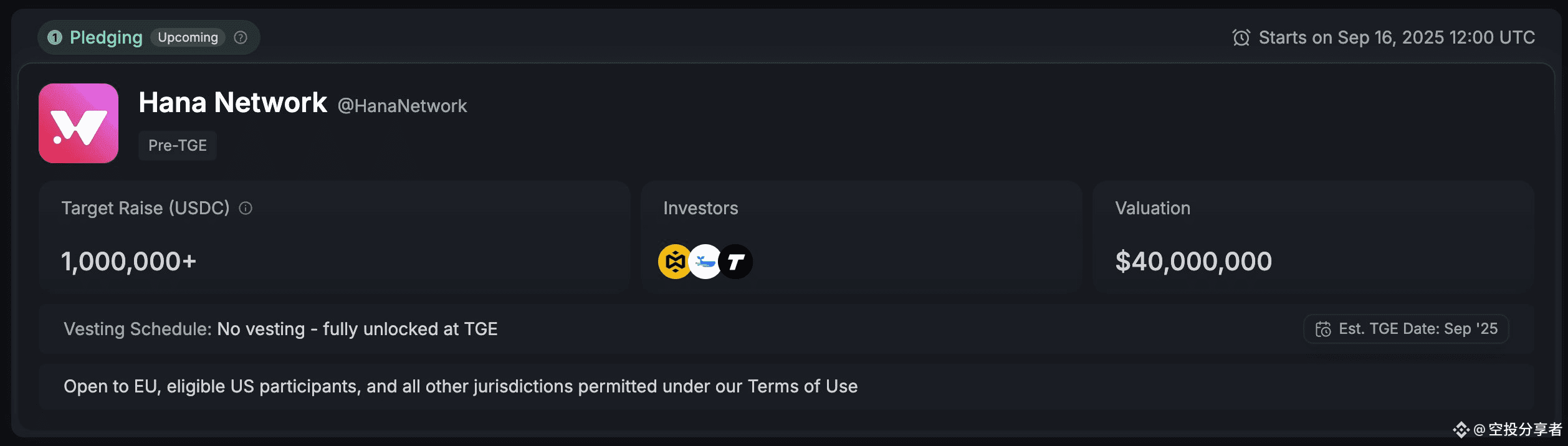Click the Upcoming status badge
The image size is (1568, 446).
188,37
